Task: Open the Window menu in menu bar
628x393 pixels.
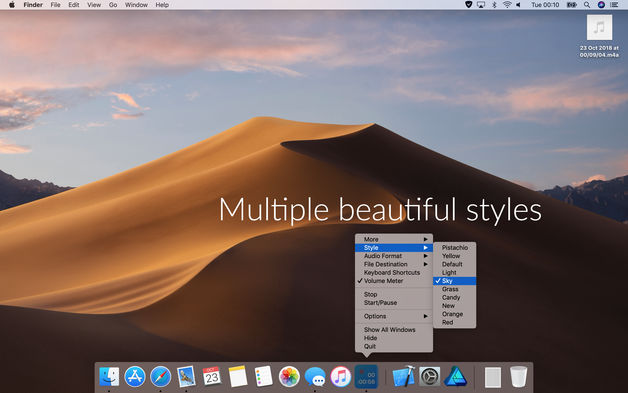Action: point(136,5)
